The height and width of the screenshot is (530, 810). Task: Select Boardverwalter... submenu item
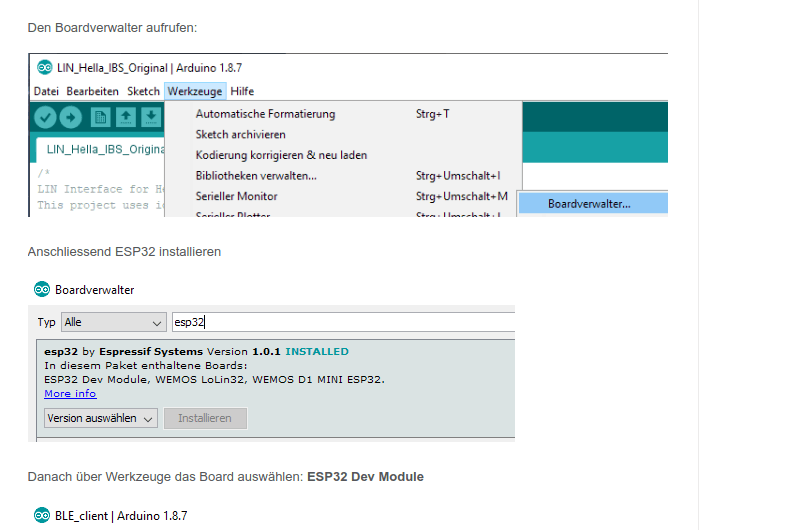pyautogui.click(x=593, y=204)
